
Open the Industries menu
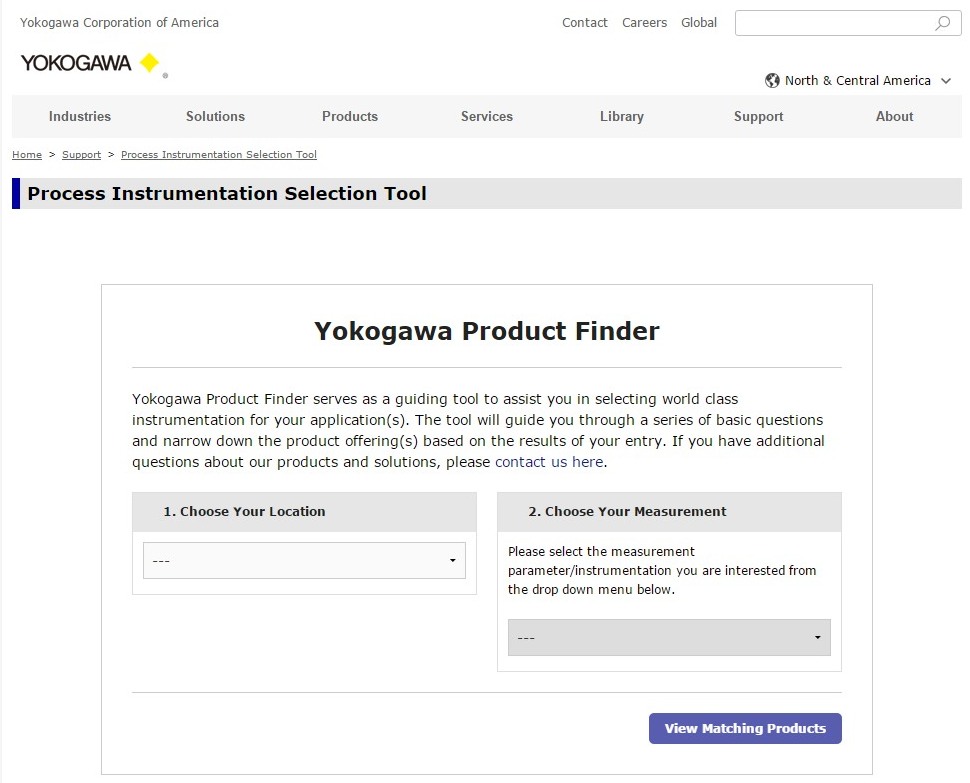pos(80,117)
